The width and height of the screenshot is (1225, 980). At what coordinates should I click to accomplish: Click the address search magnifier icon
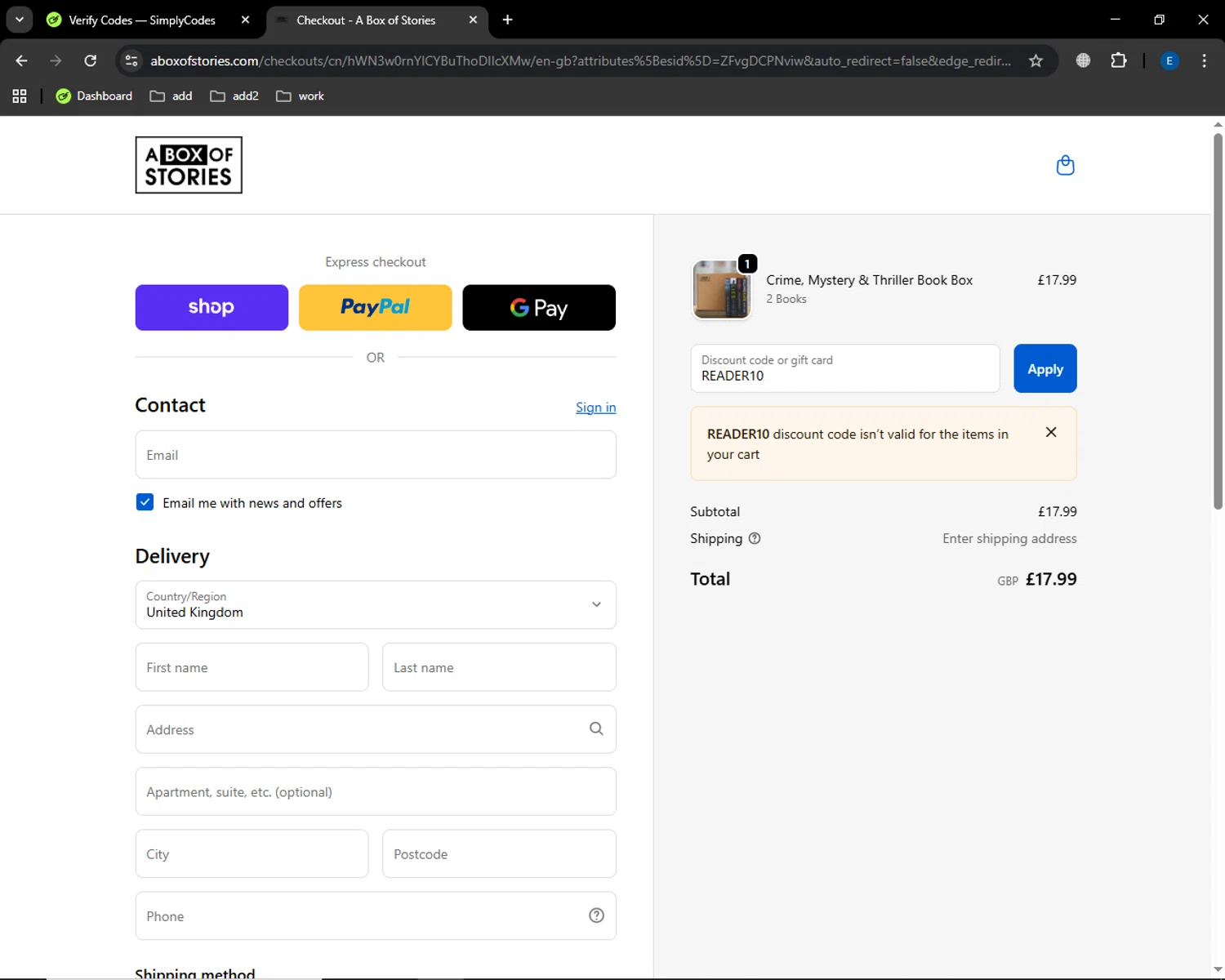(596, 728)
